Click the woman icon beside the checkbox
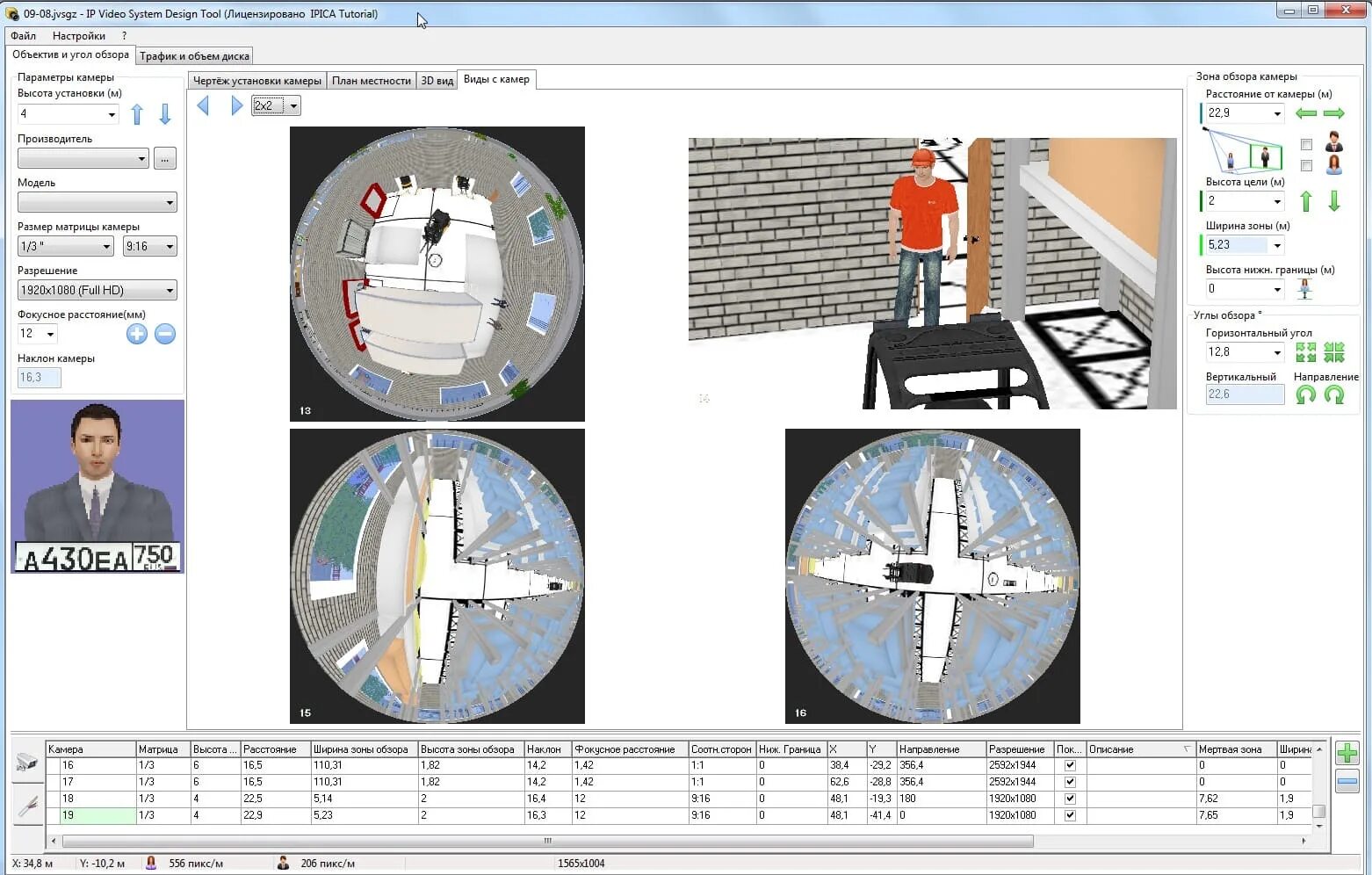 pyautogui.click(x=1334, y=164)
